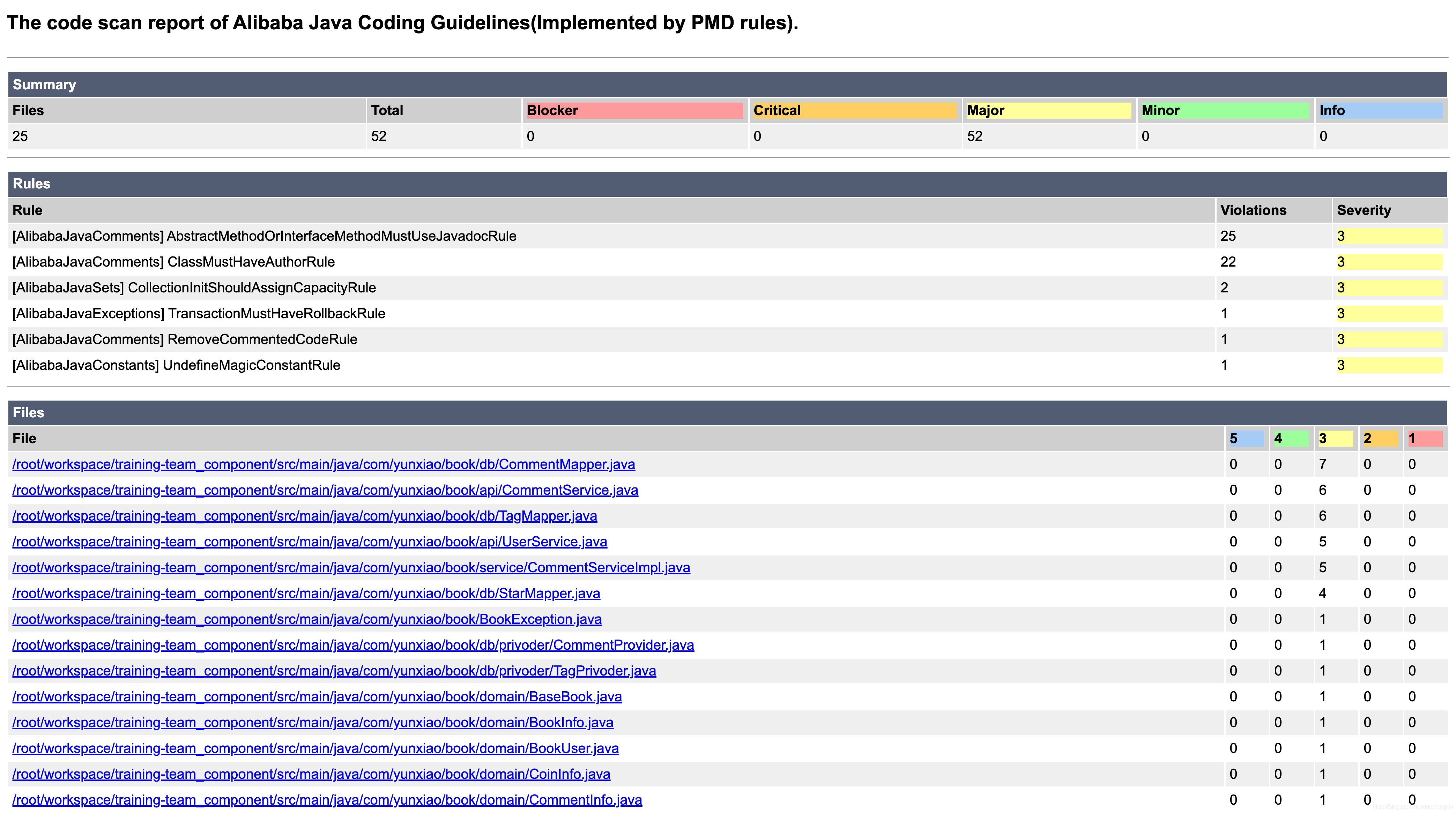The height and width of the screenshot is (813, 1456).
Task: Click the Major count 52 in Summary
Action: (975, 137)
